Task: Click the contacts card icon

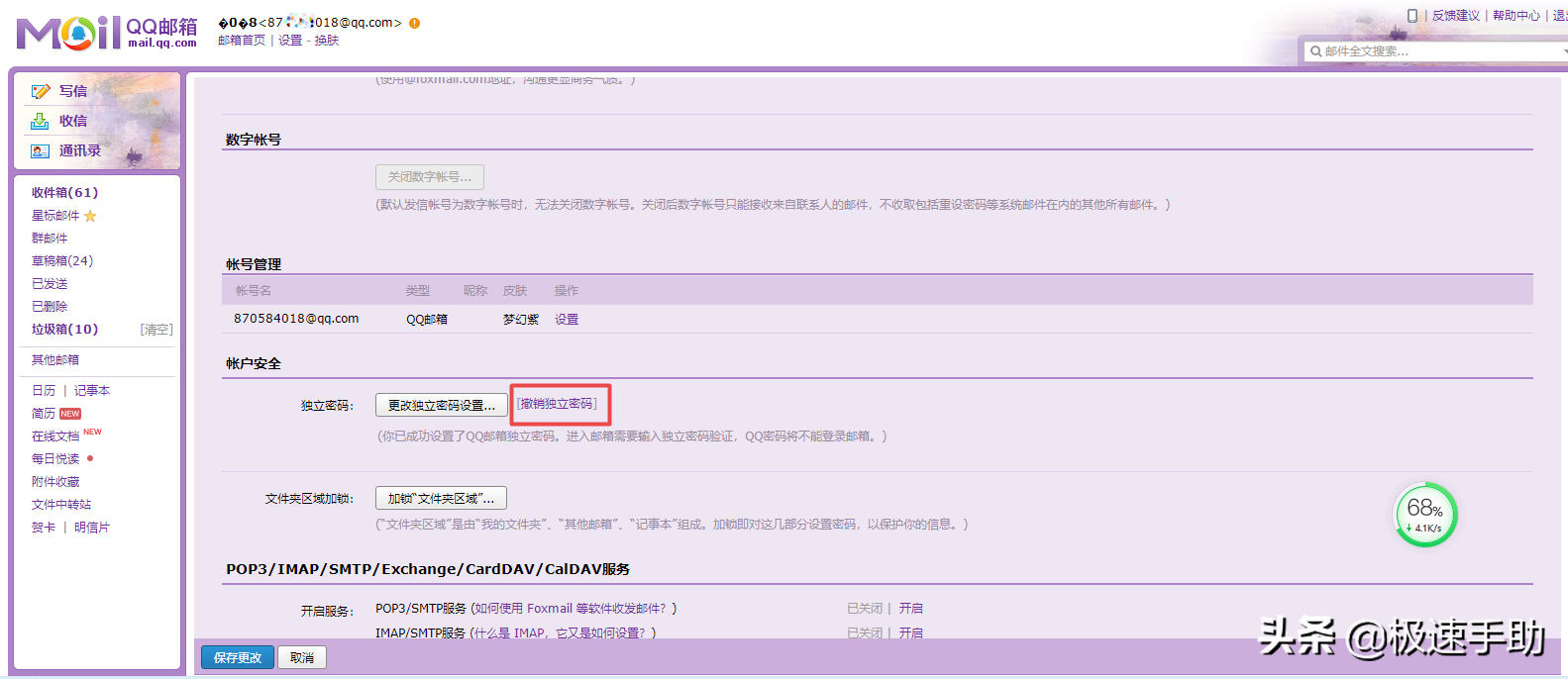Action: pos(40,150)
